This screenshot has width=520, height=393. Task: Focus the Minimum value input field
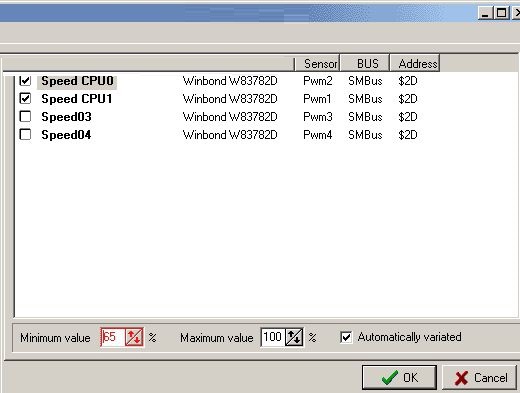(x=113, y=337)
